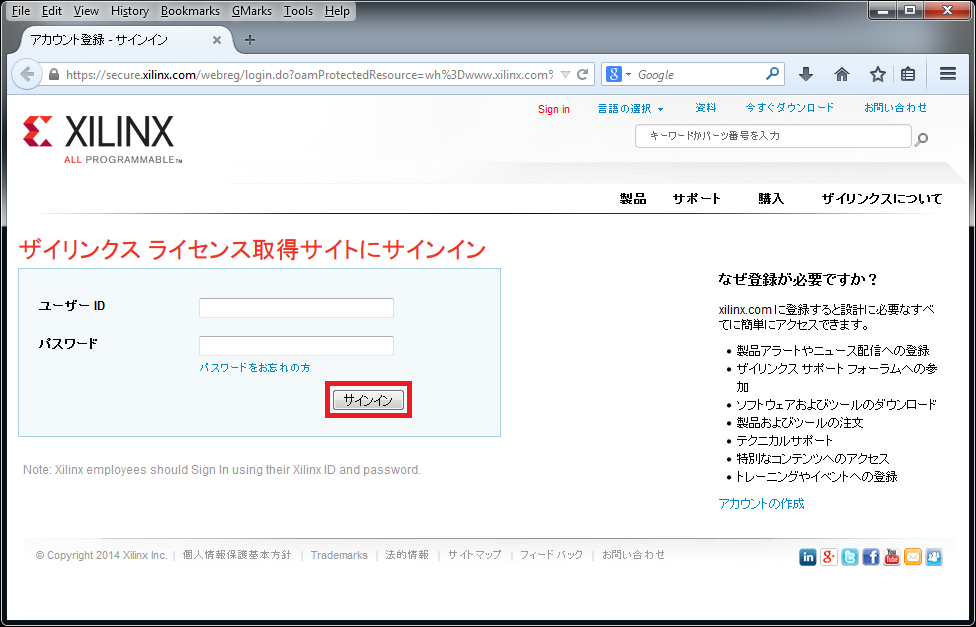The width and height of the screenshot is (976, 627).
Task: Open the Google+ icon in the footer
Action: point(828,557)
